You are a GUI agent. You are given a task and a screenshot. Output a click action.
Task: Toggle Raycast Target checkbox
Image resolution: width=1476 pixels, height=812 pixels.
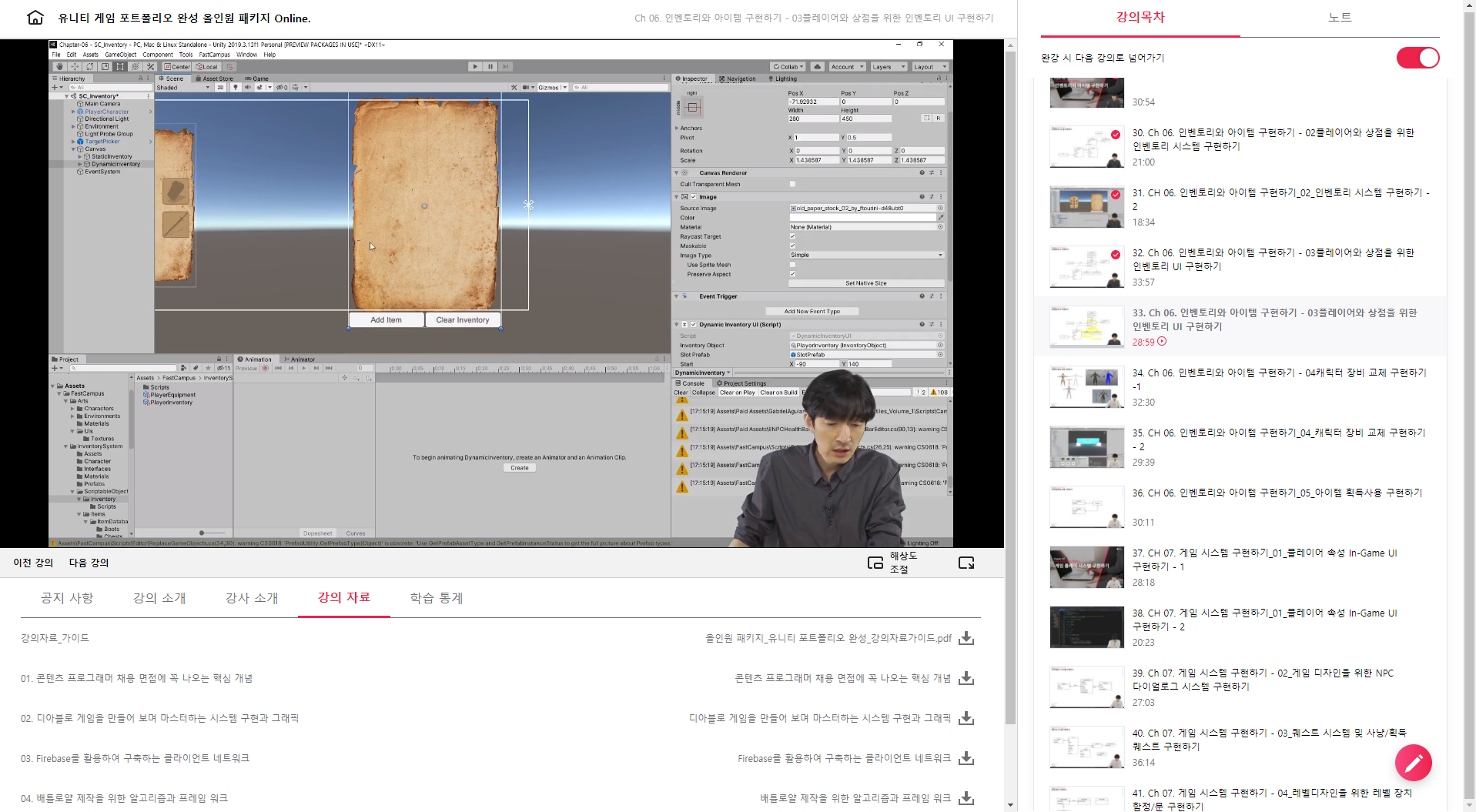tap(792, 236)
